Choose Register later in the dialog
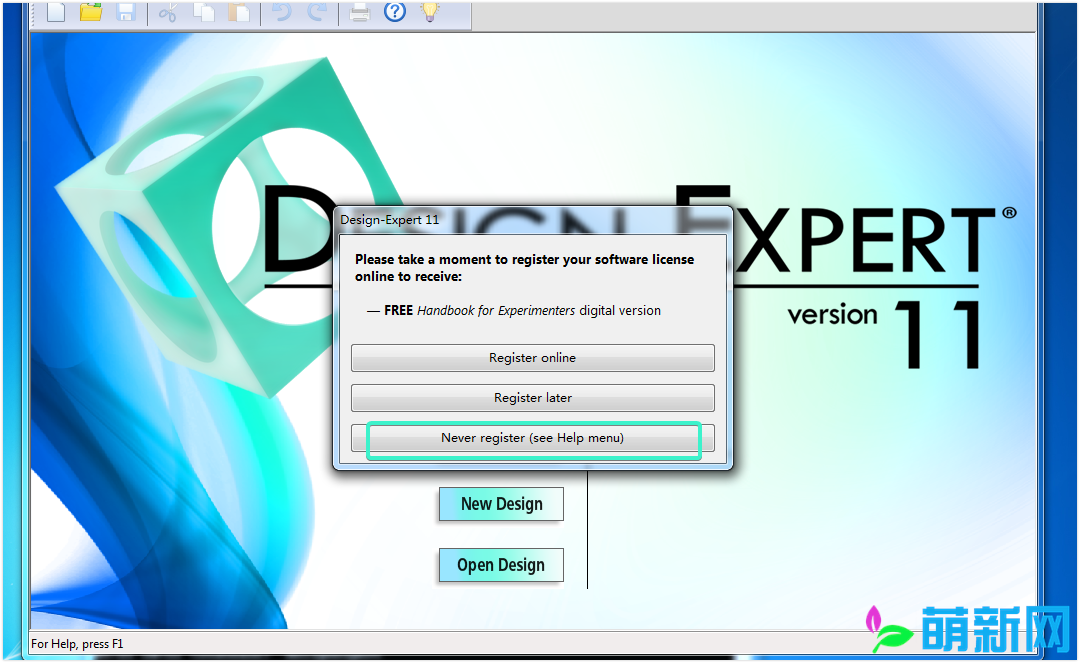1080x663 pixels. pyautogui.click(x=532, y=397)
